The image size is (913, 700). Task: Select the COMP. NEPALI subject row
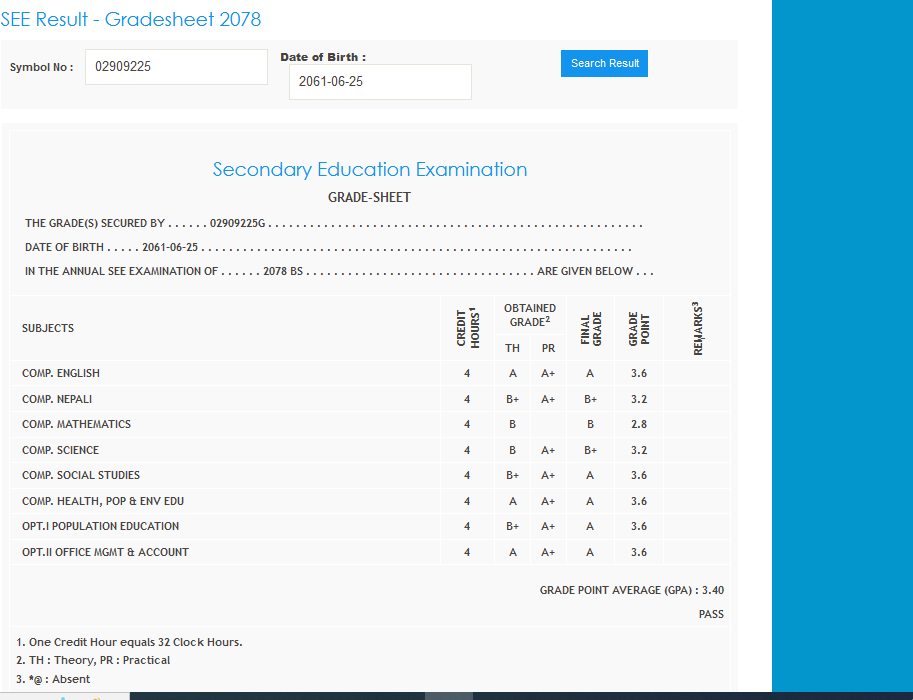57,399
